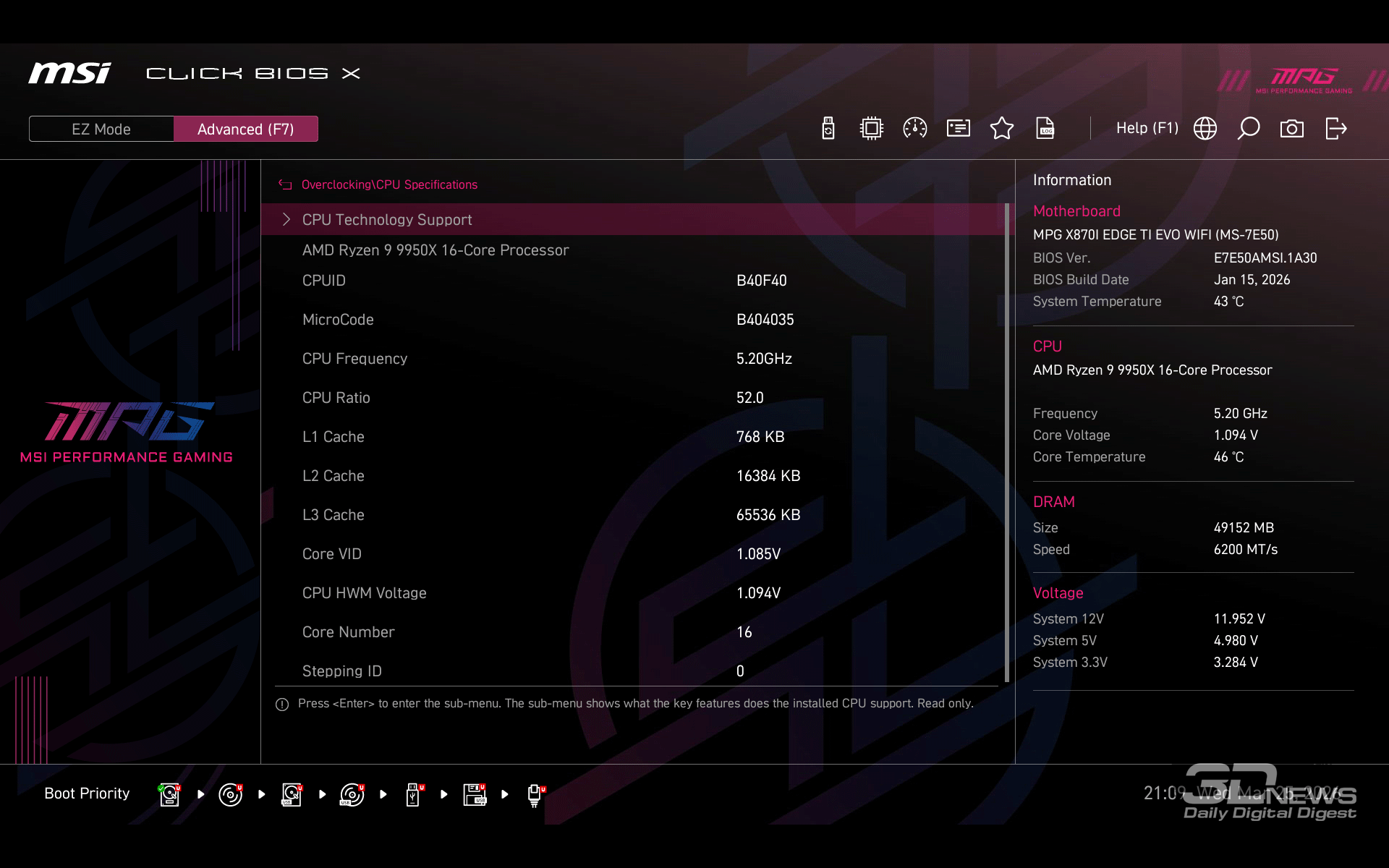Open the LOG file icon
1389x868 pixels.
pyautogui.click(x=1045, y=129)
